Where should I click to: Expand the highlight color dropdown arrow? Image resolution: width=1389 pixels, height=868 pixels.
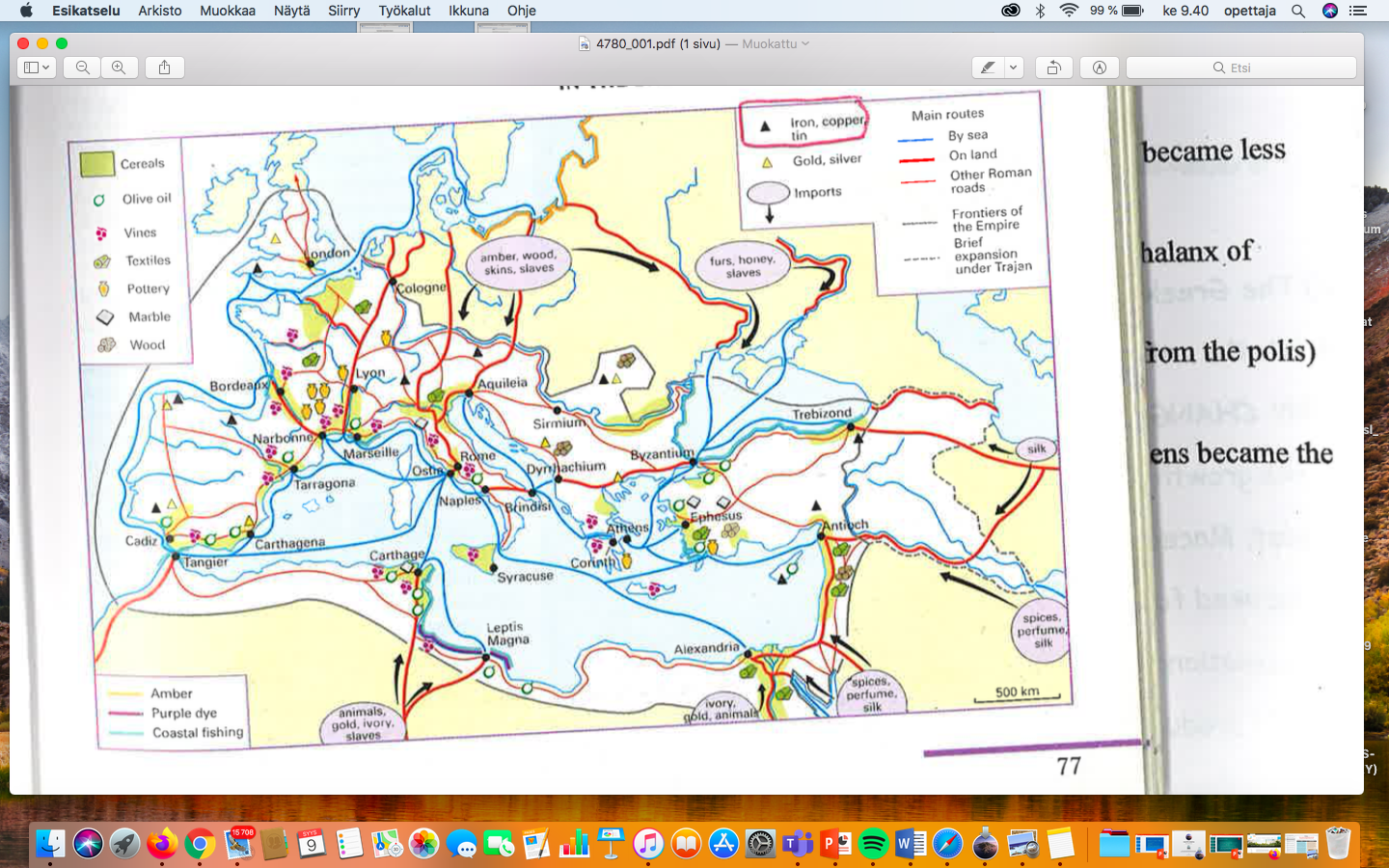click(x=1013, y=68)
